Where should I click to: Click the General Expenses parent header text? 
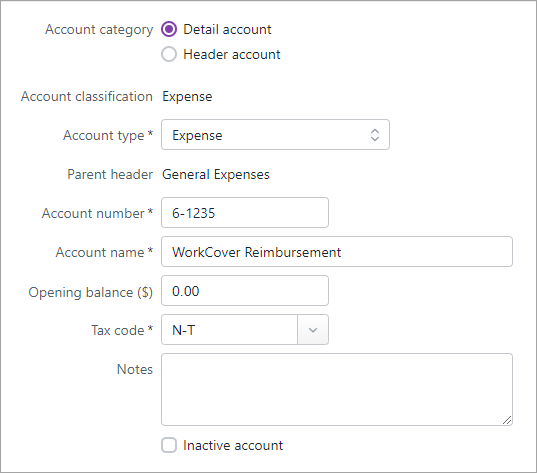coord(216,174)
